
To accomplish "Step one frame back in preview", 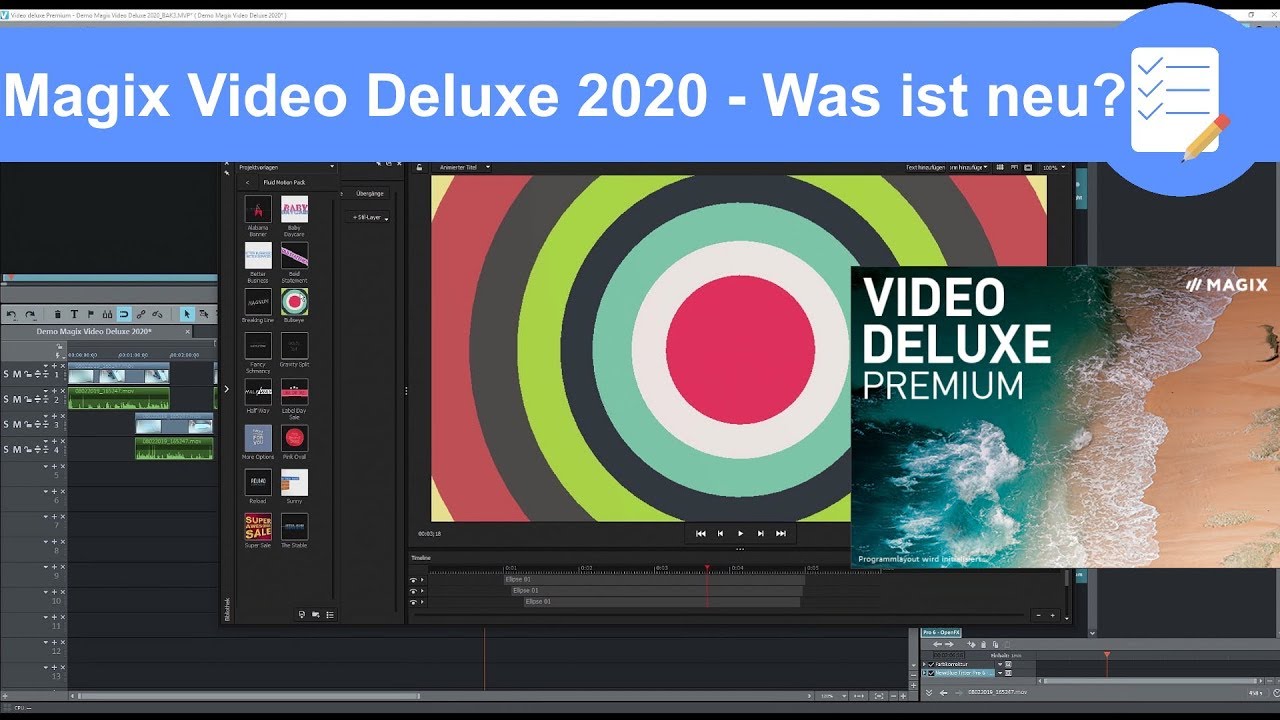I will 720,534.
